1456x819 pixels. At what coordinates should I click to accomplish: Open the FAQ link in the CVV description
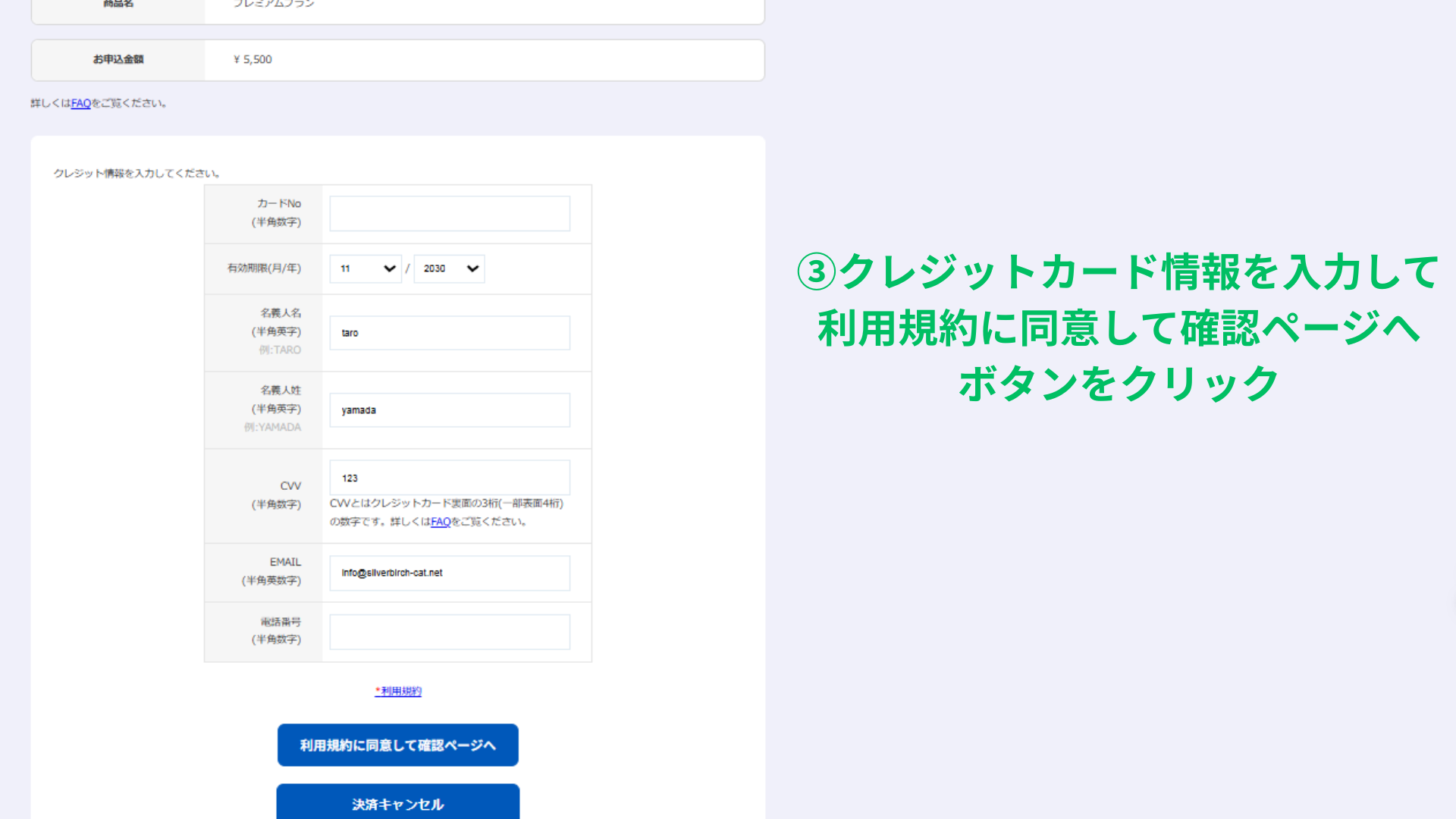pos(440,522)
